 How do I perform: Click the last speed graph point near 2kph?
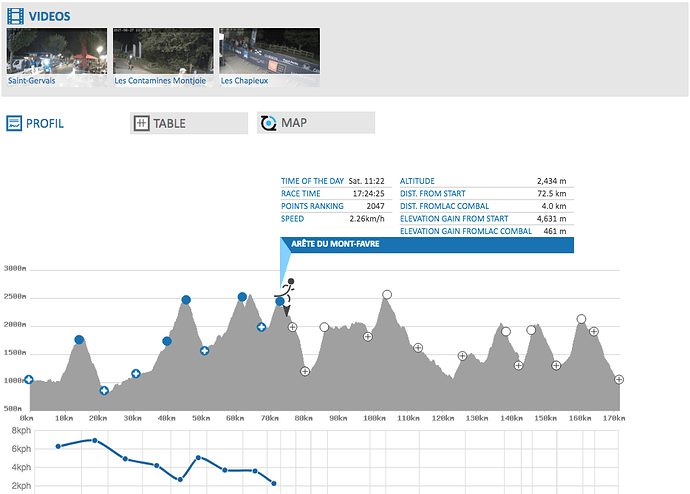[274, 483]
